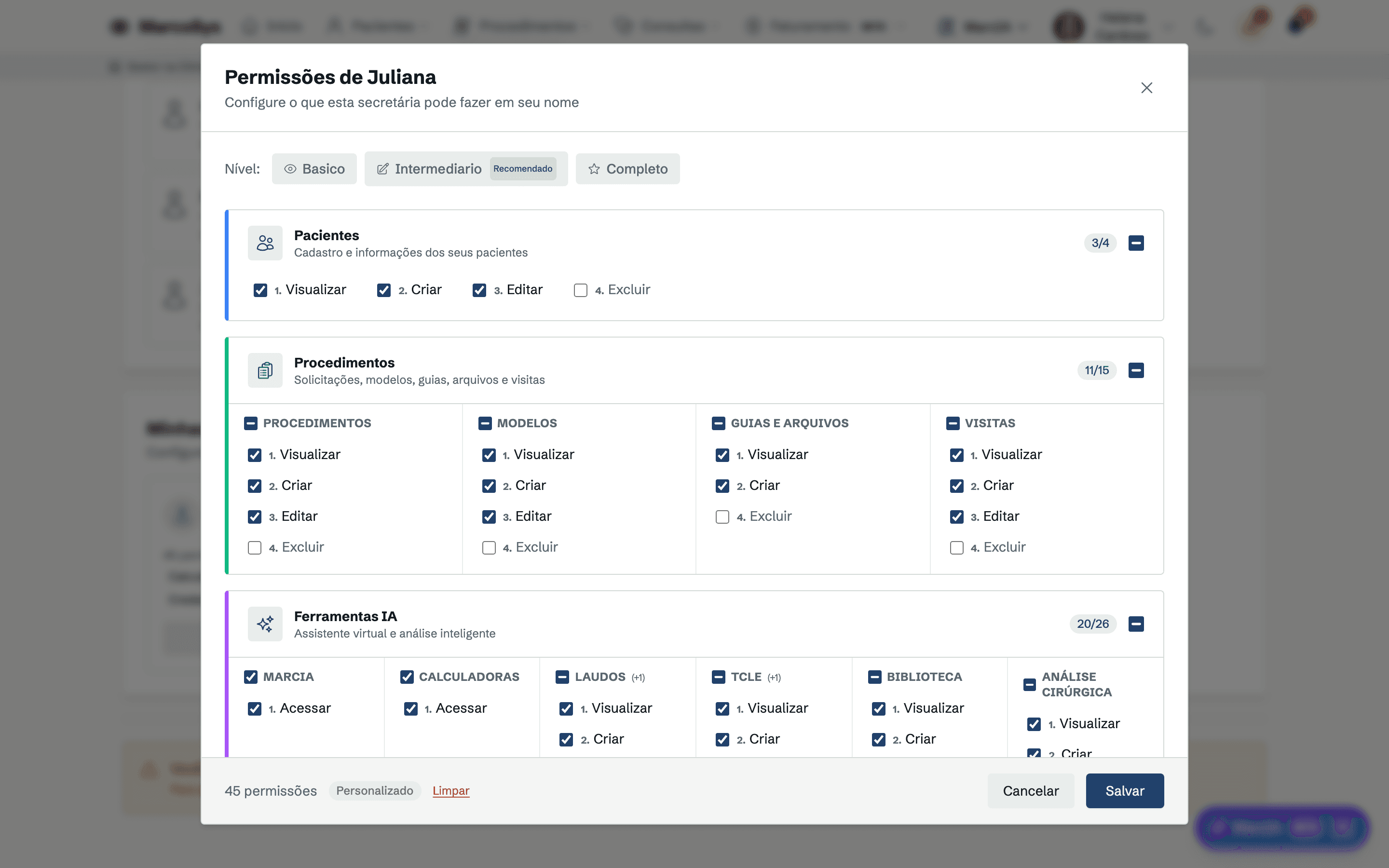Image resolution: width=1389 pixels, height=868 pixels.
Task: Close the Permissões de Juliana dialog
Action: pos(1146,88)
